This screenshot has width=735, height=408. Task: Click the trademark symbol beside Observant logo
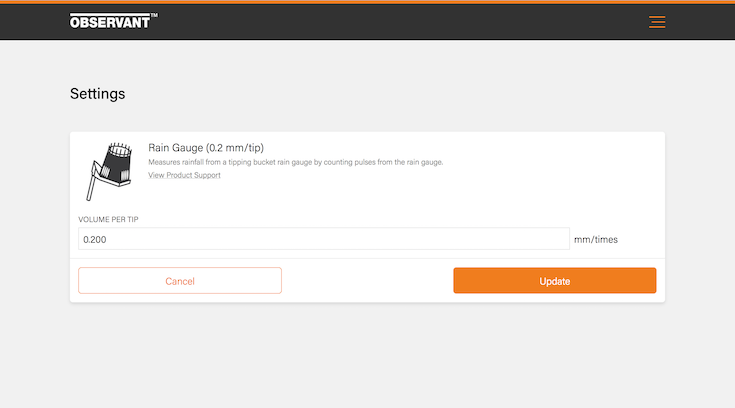tap(153, 16)
